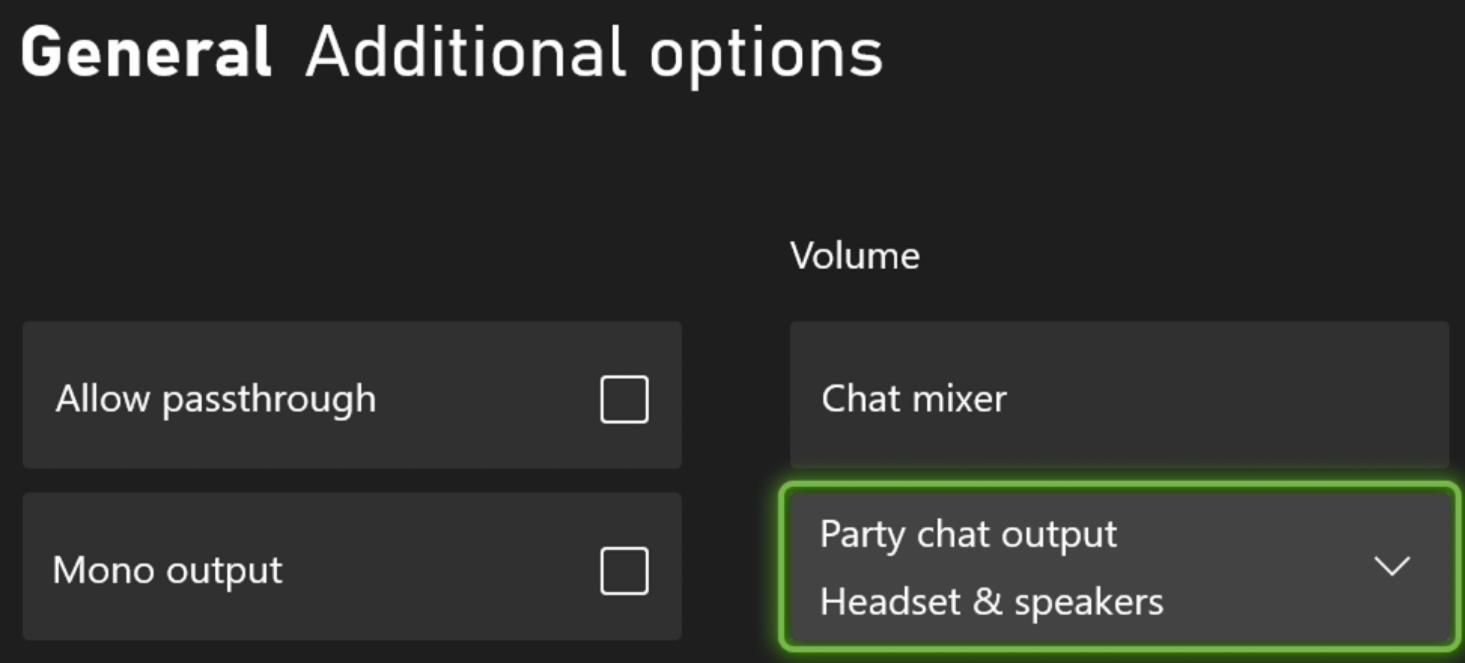The width and height of the screenshot is (1465, 663).
Task: Click the Volume section label
Action: point(855,256)
